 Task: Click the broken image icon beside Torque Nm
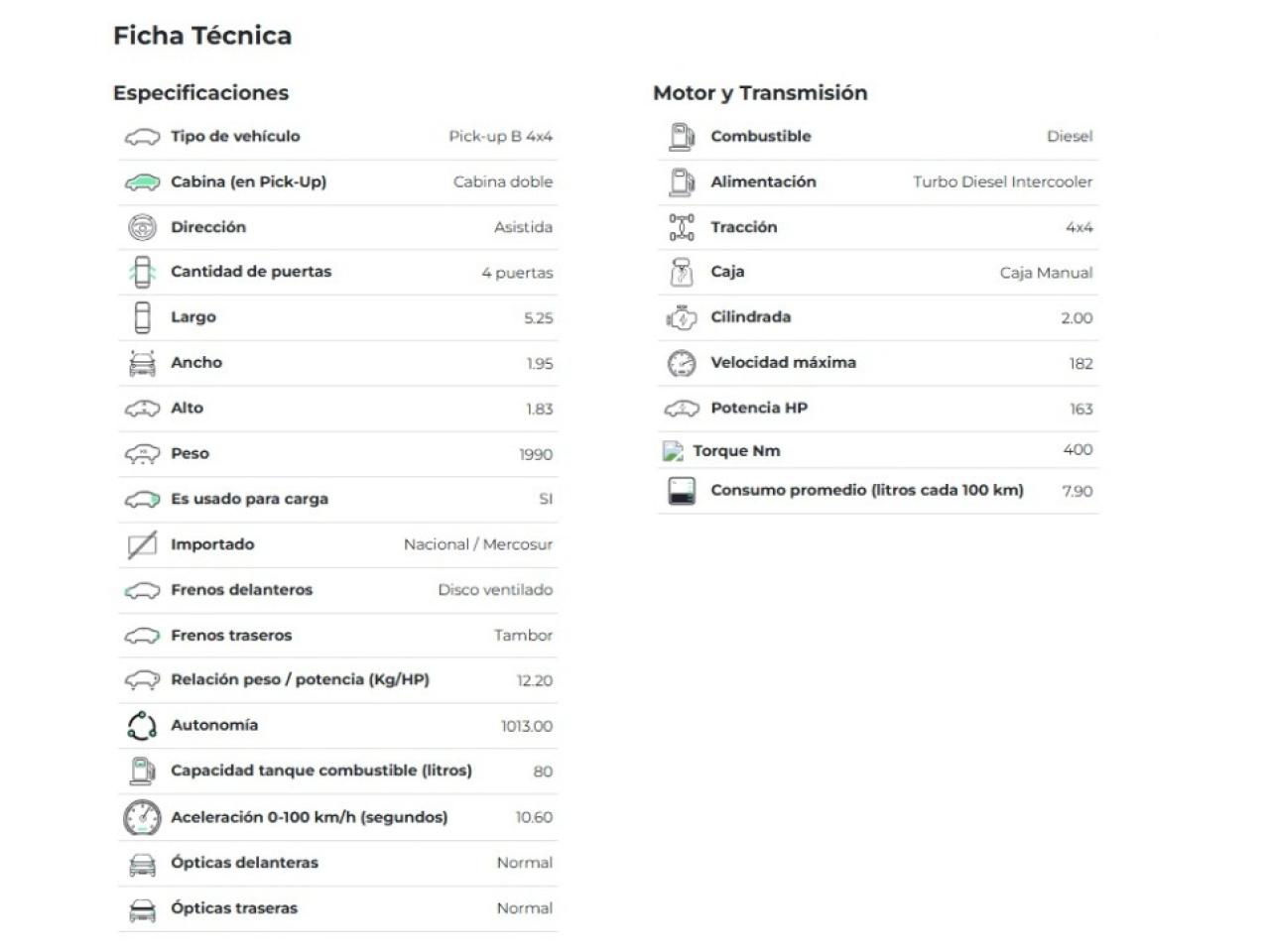click(x=673, y=451)
